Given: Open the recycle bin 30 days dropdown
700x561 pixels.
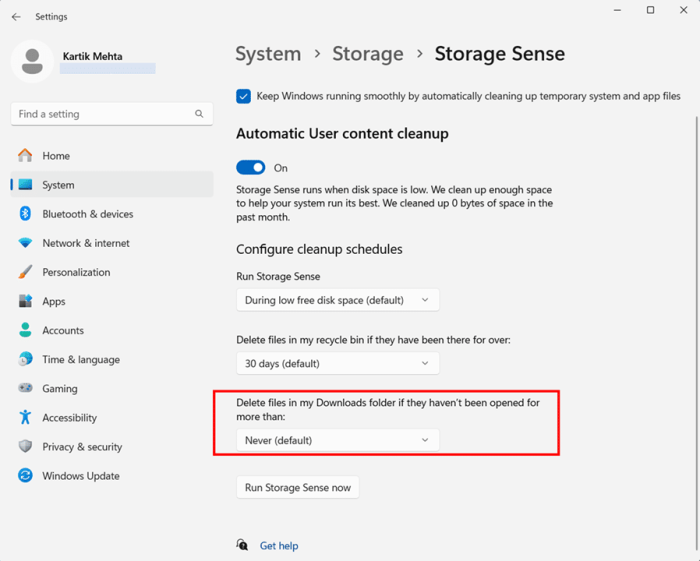Looking at the screenshot, I should point(338,363).
